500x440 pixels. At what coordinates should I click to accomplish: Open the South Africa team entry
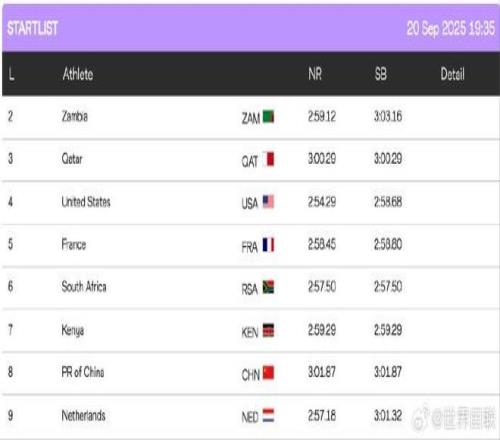pyautogui.click(x=84, y=287)
